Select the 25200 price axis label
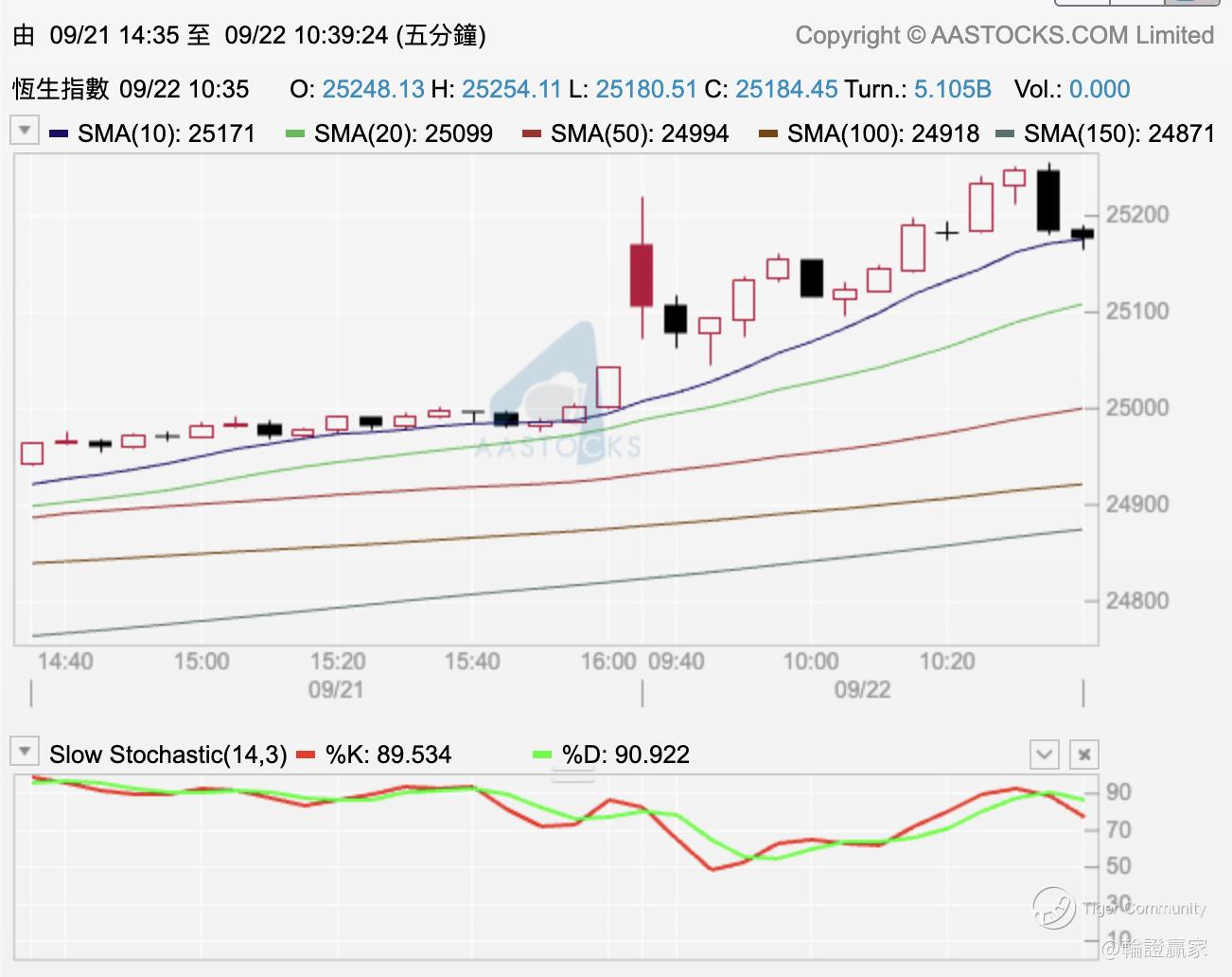 [1137, 214]
